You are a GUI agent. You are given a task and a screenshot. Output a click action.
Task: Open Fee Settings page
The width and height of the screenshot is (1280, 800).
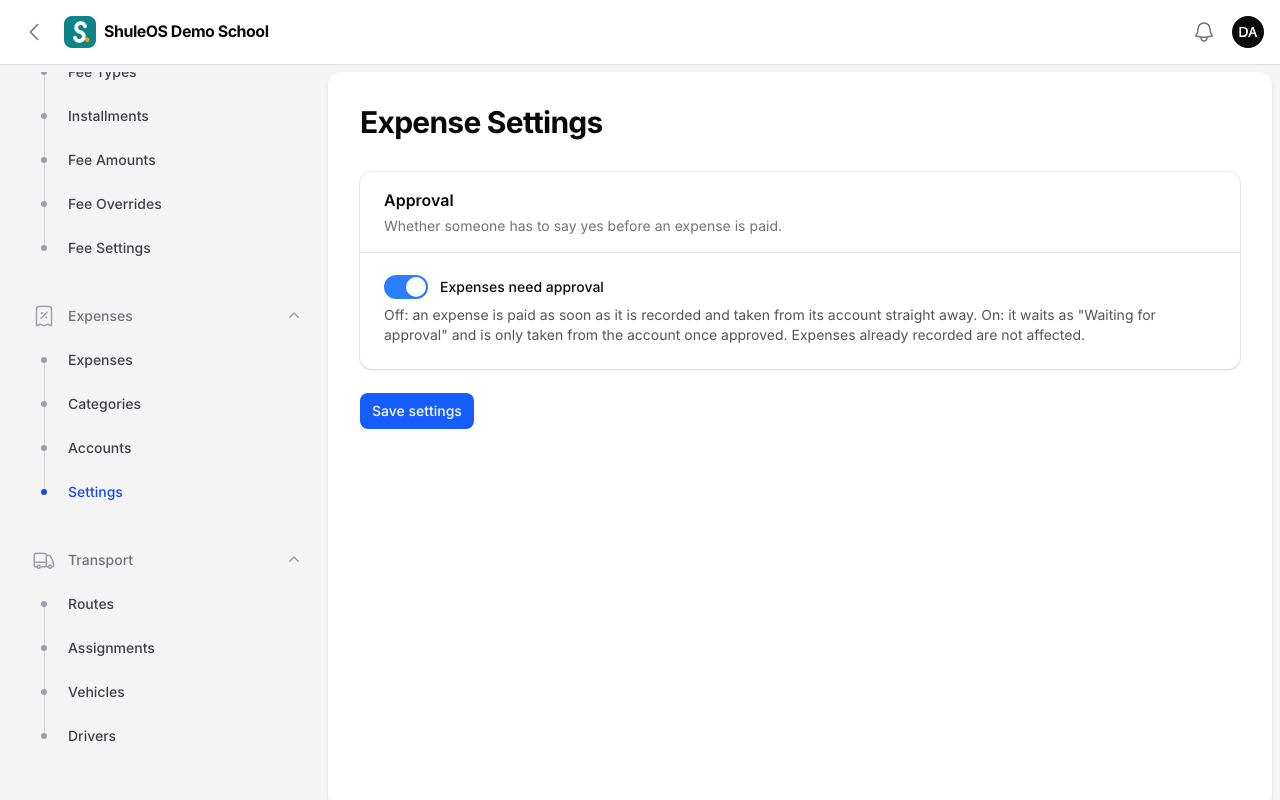click(x=109, y=248)
